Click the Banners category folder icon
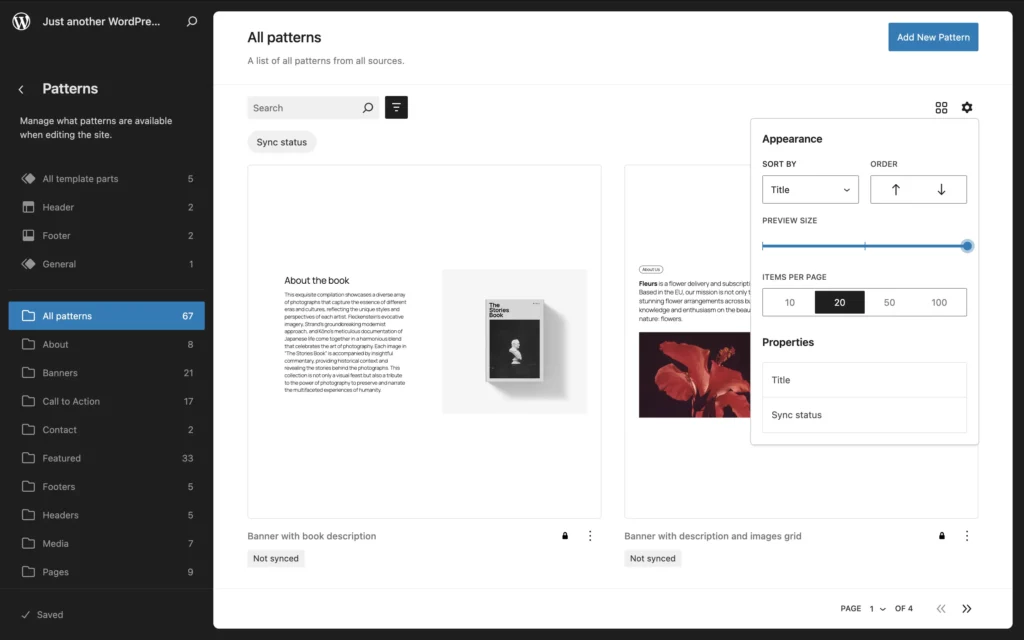 pos(28,372)
